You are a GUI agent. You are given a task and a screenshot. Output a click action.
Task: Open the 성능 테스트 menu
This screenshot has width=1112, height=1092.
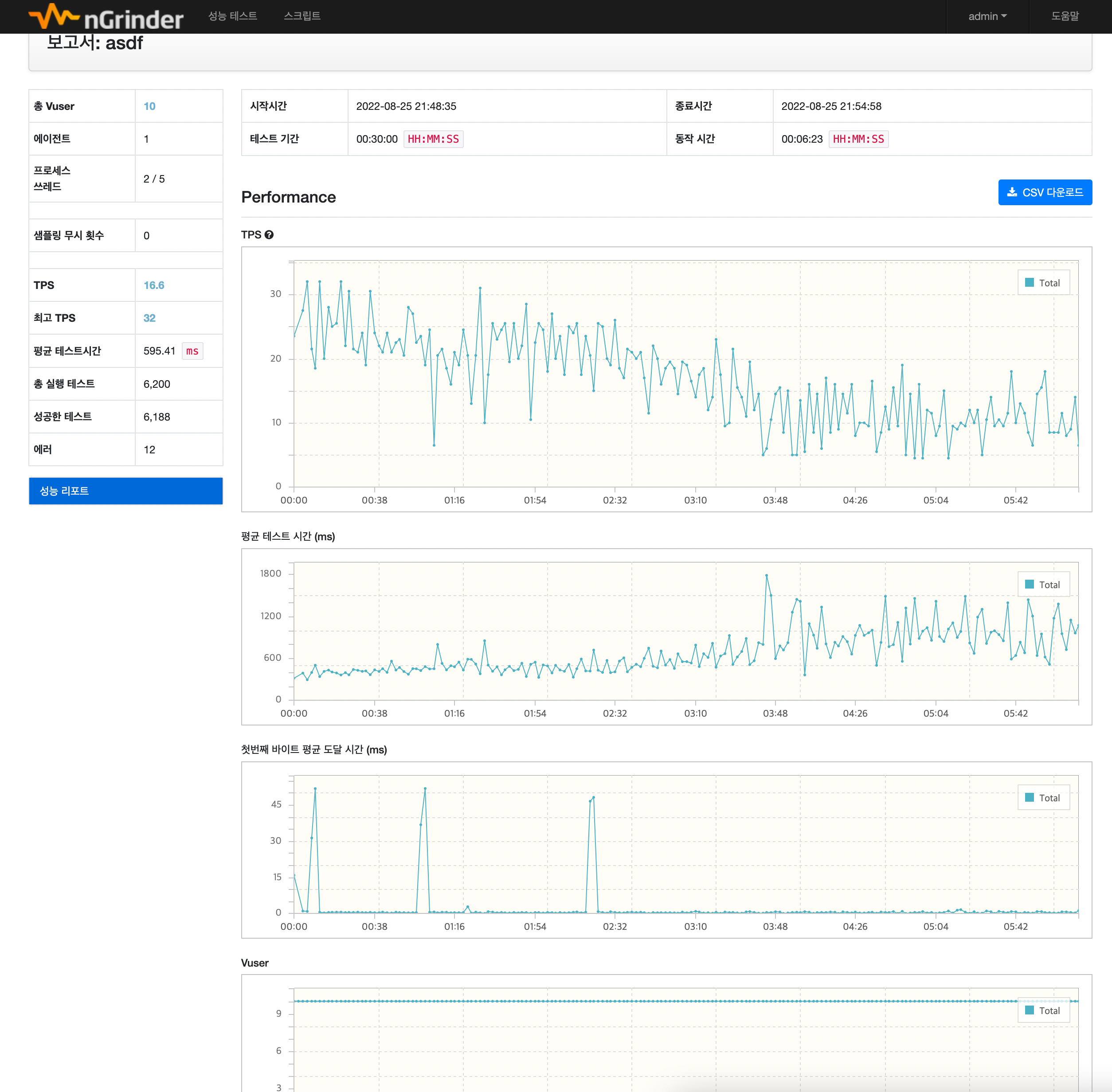point(232,16)
